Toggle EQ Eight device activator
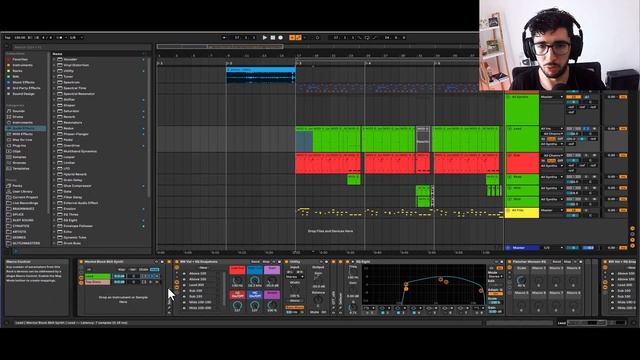The height and width of the screenshot is (360, 640). click(347, 262)
